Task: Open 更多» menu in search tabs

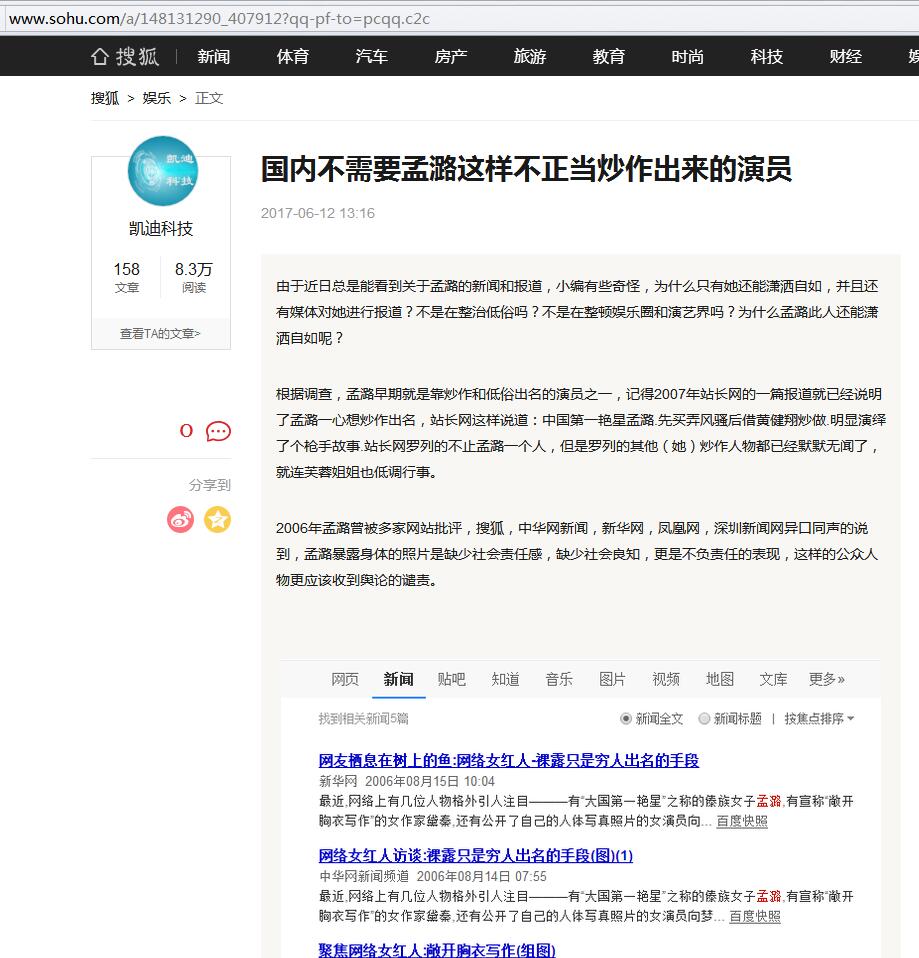Action: 827,679
